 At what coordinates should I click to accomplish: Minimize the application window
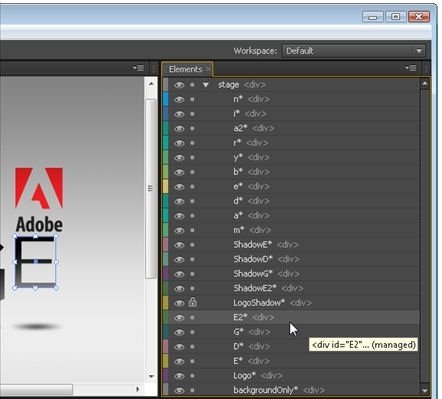373,16
